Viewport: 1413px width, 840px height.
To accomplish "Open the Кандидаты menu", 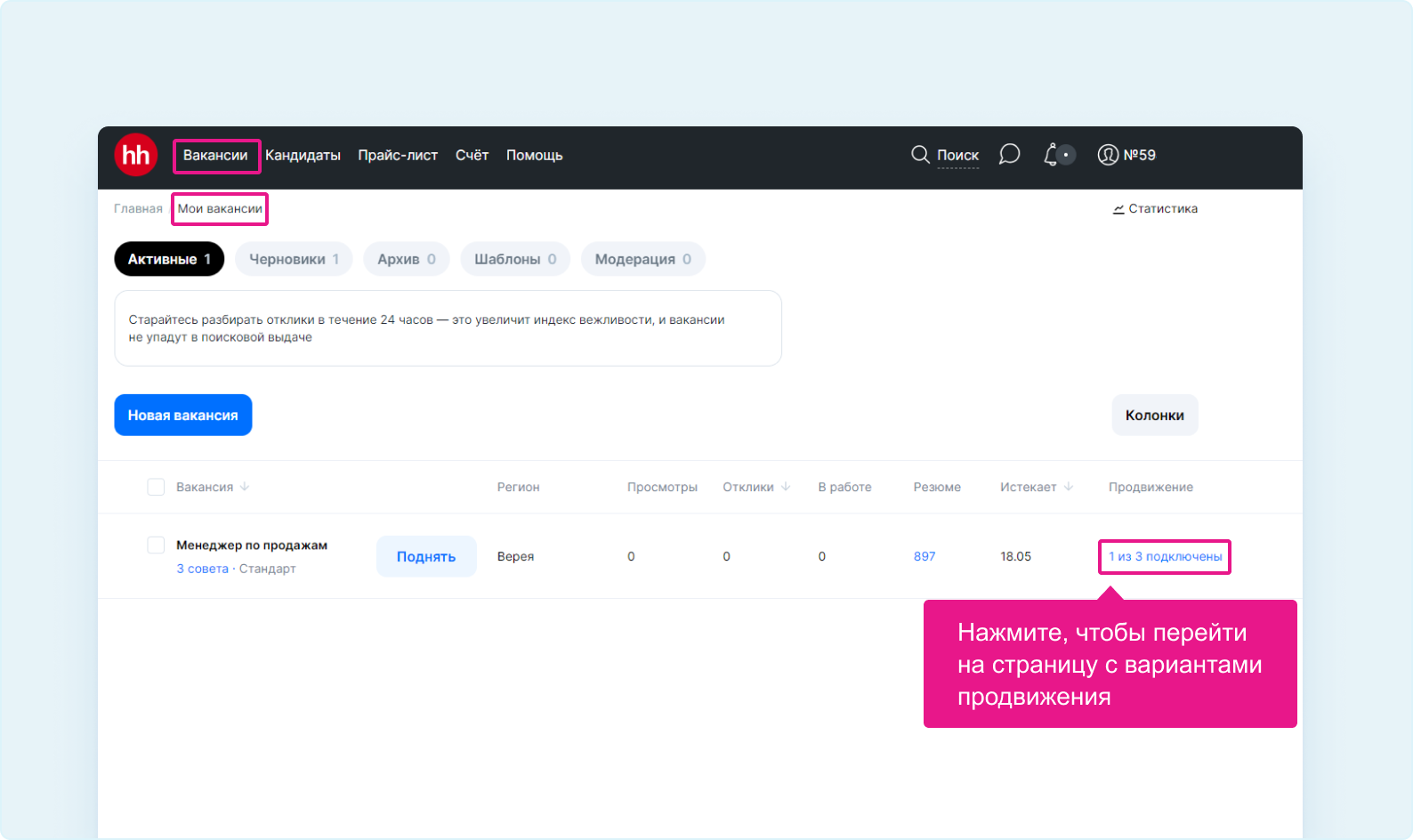I will point(303,155).
